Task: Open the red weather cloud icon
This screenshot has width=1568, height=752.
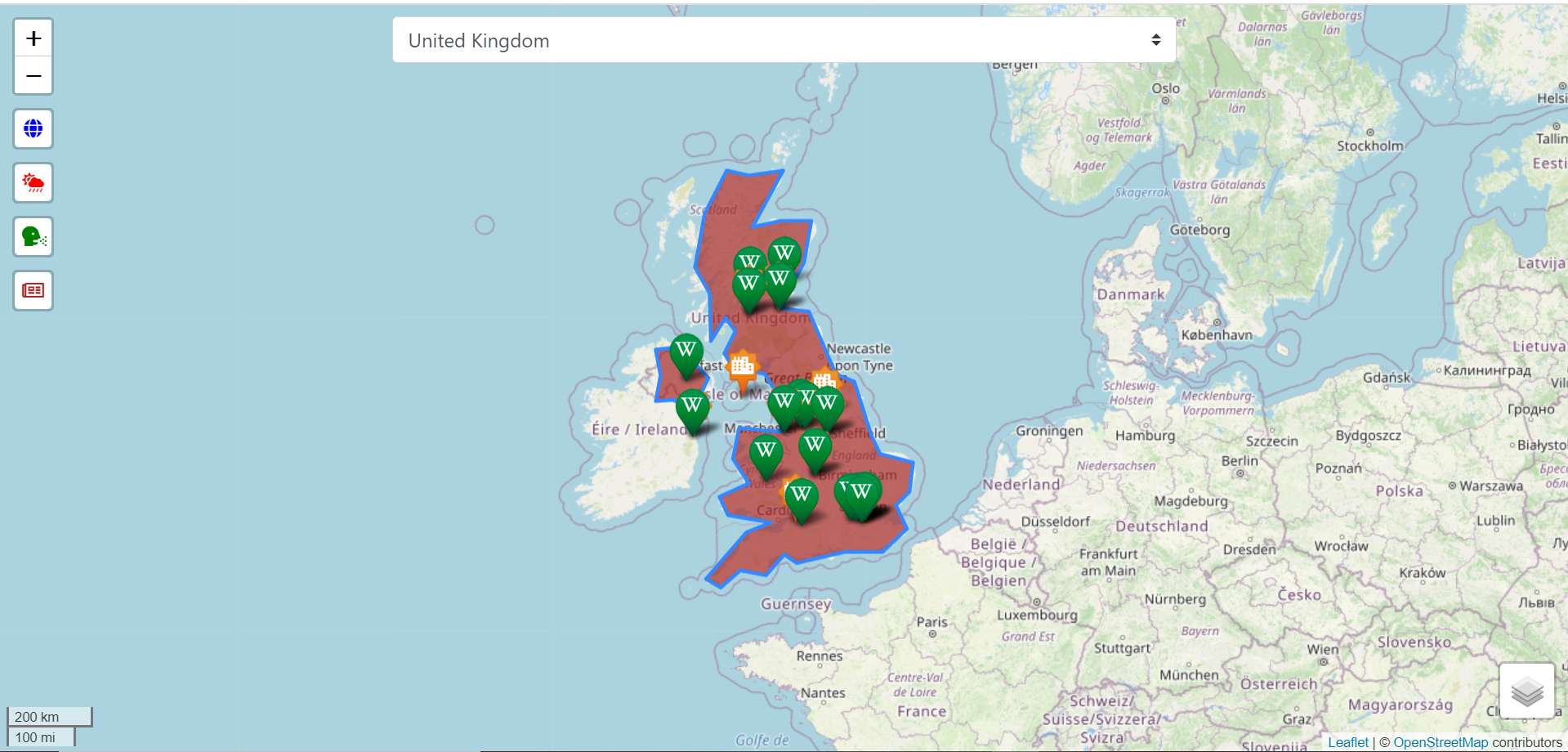Action: (34, 183)
